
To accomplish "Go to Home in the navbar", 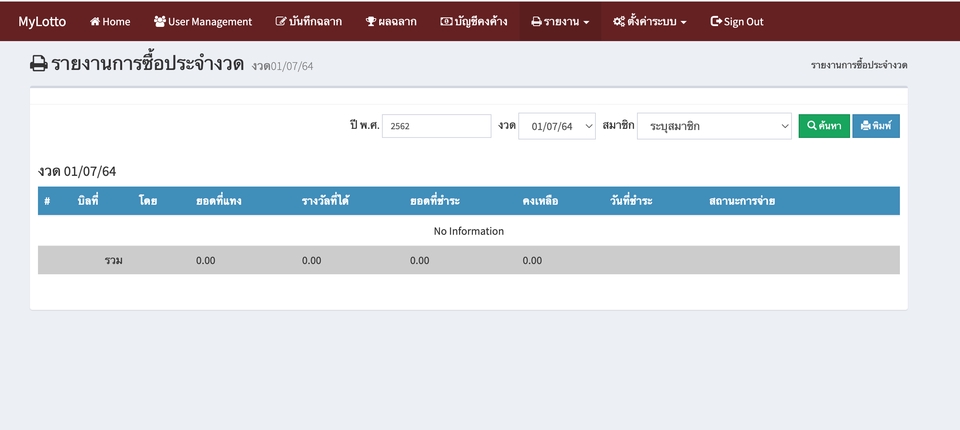I will pyautogui.click(x=110, y=21).
